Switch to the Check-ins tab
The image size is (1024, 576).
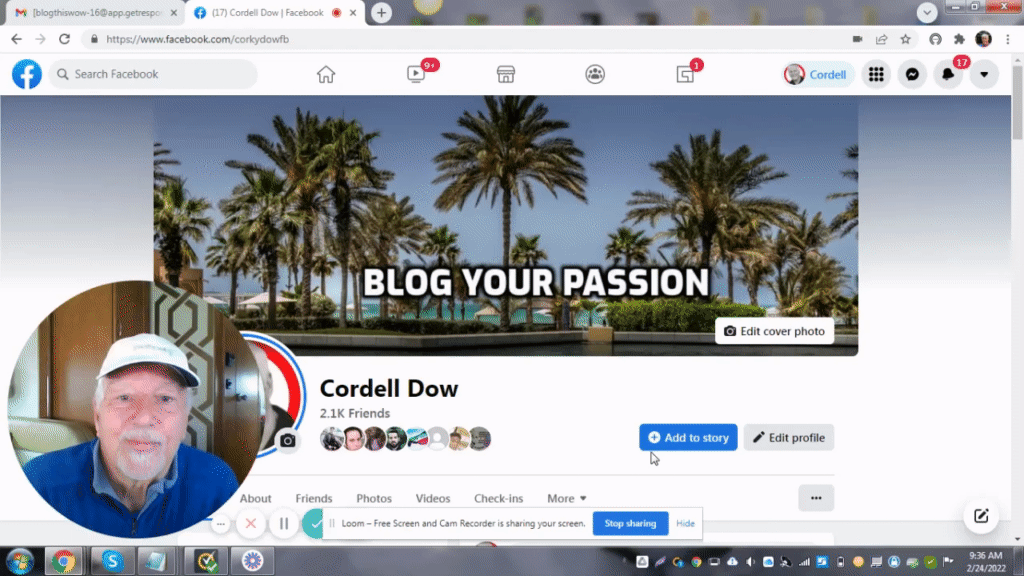(499, 498)
